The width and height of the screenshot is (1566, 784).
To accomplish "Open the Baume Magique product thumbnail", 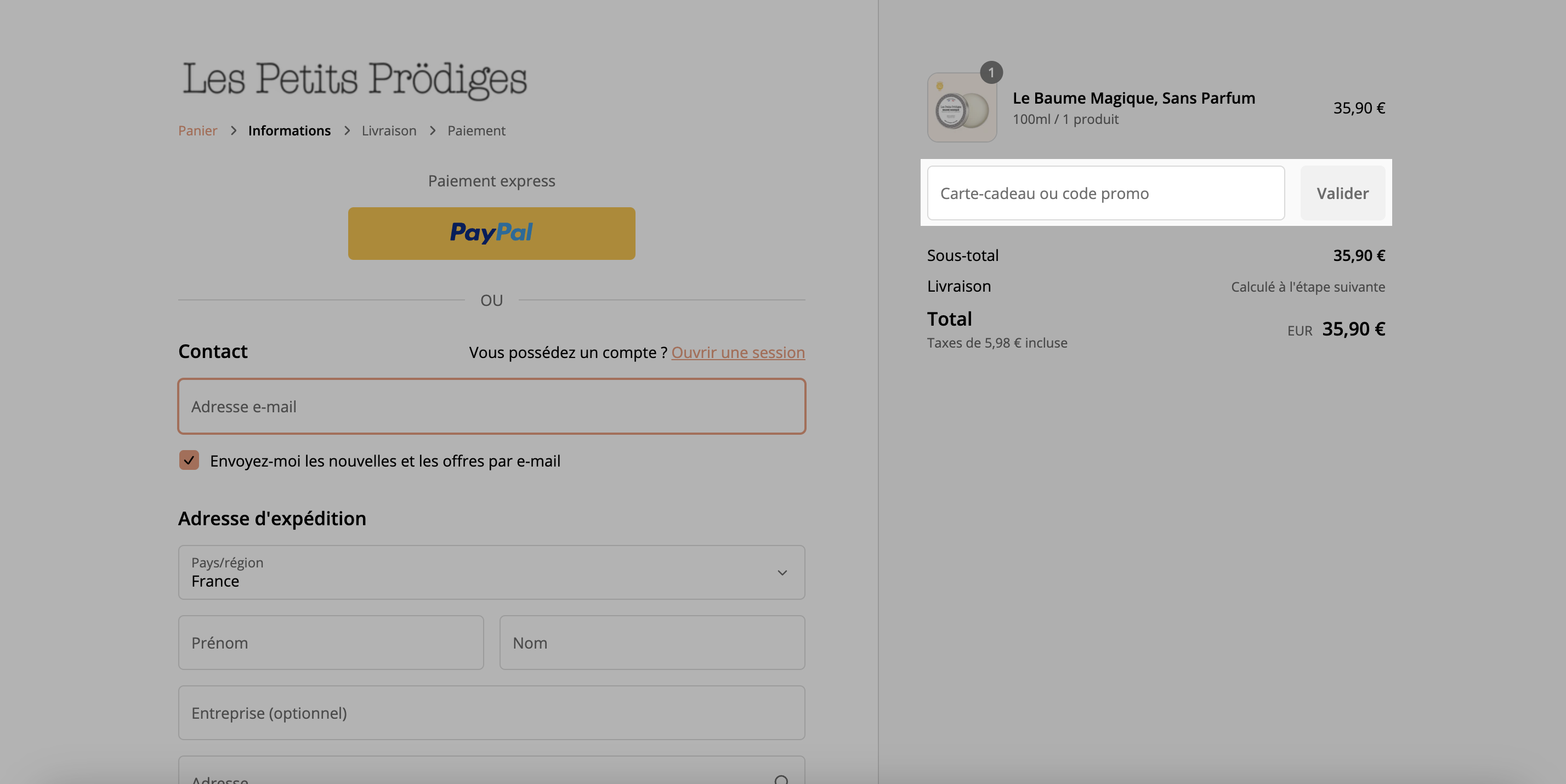I will pos(962,107).
